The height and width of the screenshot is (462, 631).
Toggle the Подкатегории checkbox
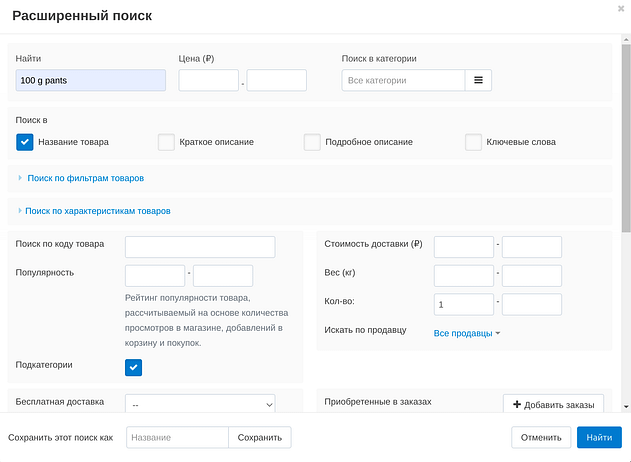tap(134, 368)
